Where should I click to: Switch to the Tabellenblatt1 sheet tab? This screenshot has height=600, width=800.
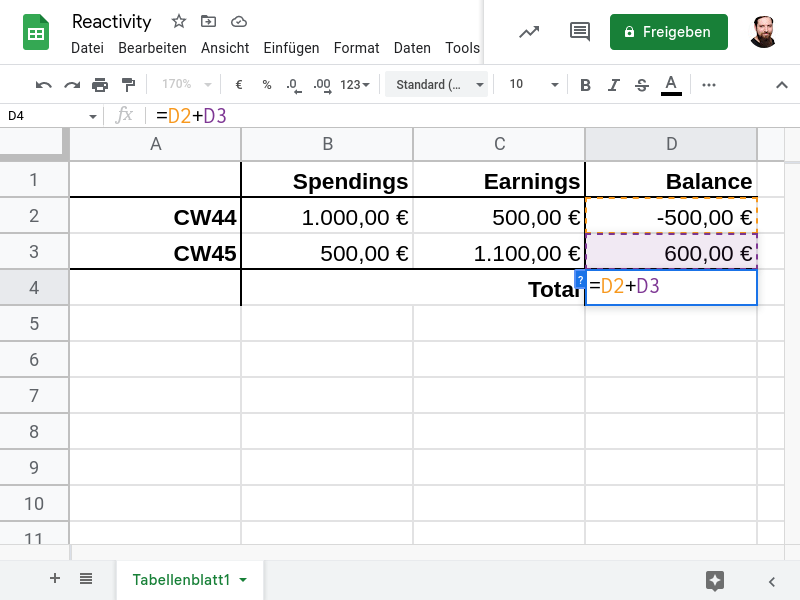[x=182, y=580]
